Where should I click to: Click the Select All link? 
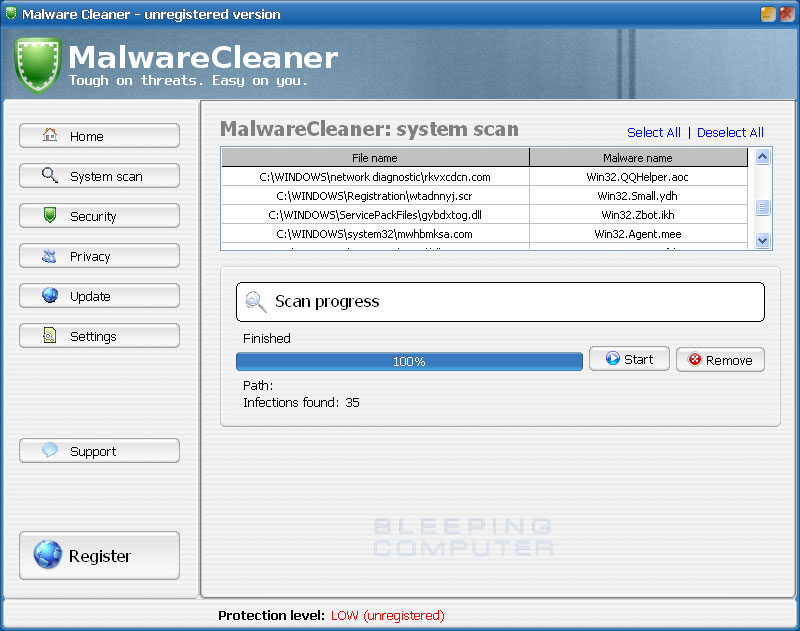654,132
